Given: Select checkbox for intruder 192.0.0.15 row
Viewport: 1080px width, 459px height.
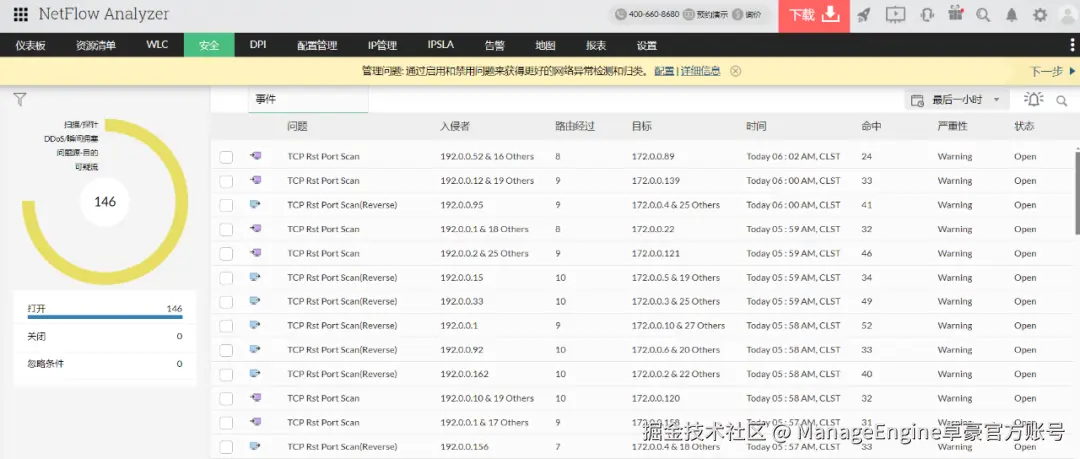Looking at the screenshot, I should point(226,278).
